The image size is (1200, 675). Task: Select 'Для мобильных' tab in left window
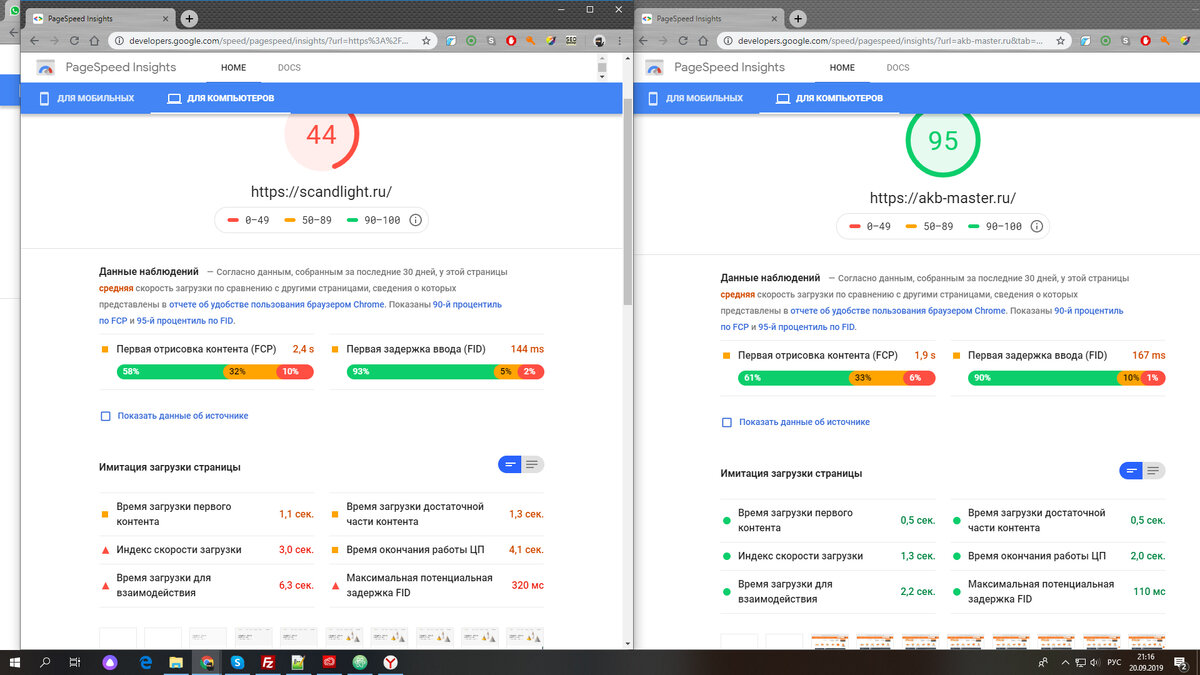click(x=86, y=98)
